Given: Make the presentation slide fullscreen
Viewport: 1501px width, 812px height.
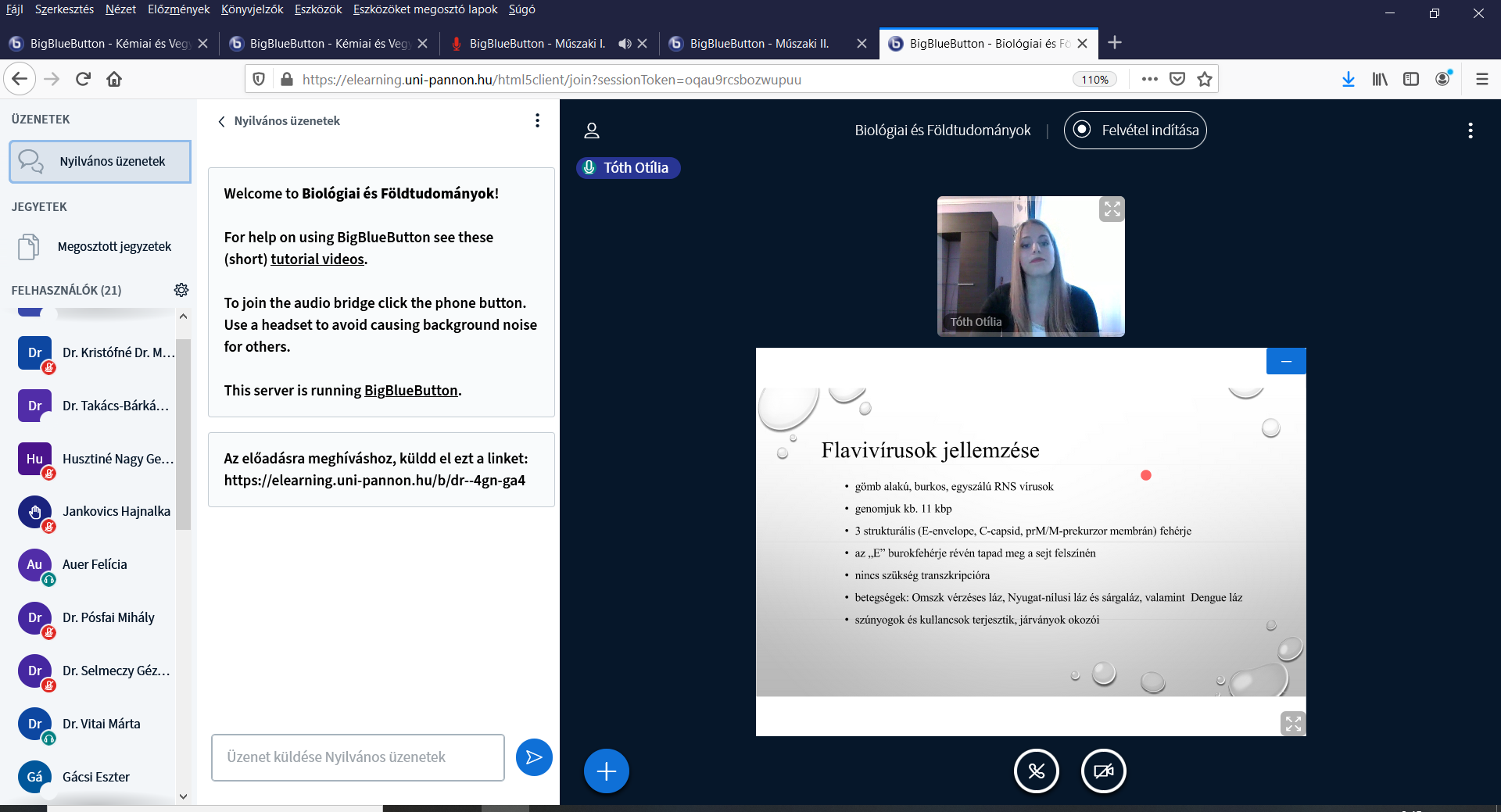Looking at the screenshot, I should [x=1293, y=724].
